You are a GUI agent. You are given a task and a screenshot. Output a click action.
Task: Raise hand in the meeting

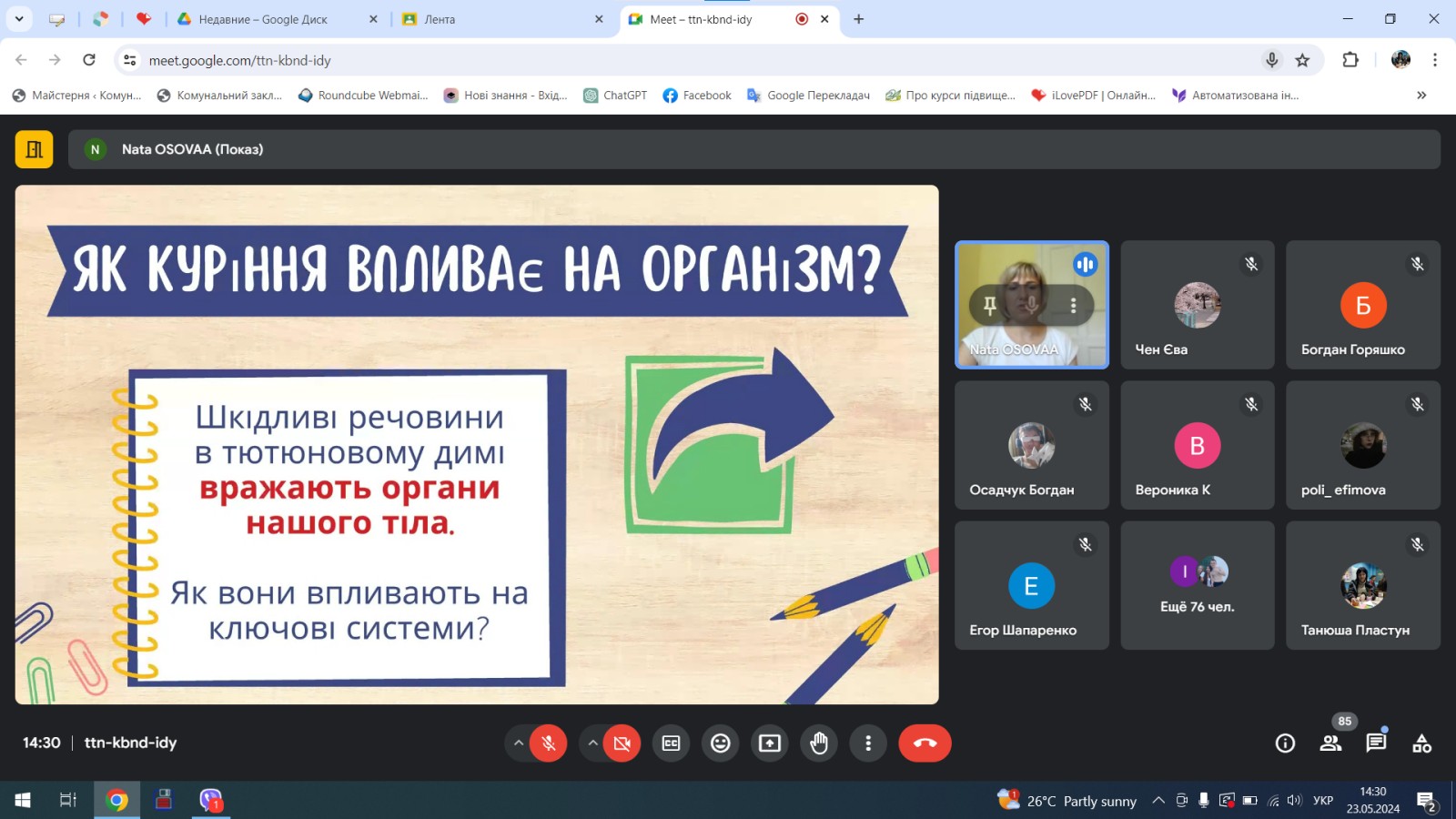819,743
